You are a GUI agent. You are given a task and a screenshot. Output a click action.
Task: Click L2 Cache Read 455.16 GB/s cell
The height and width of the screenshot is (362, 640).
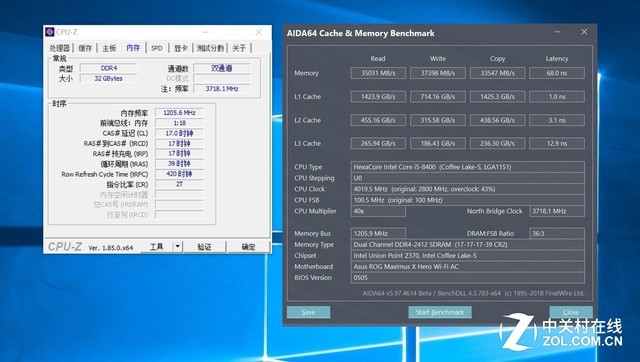click(378, 120)
